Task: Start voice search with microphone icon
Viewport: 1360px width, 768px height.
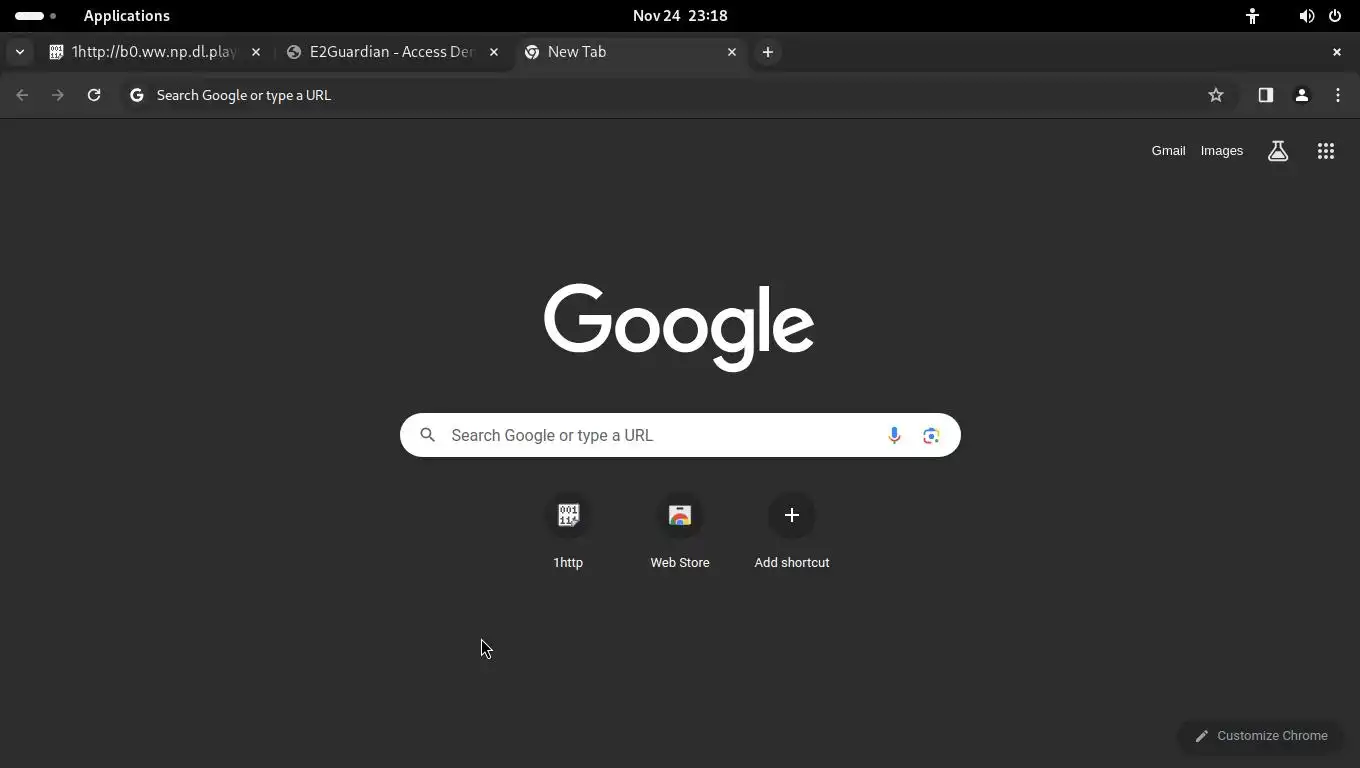Action: 894,435
